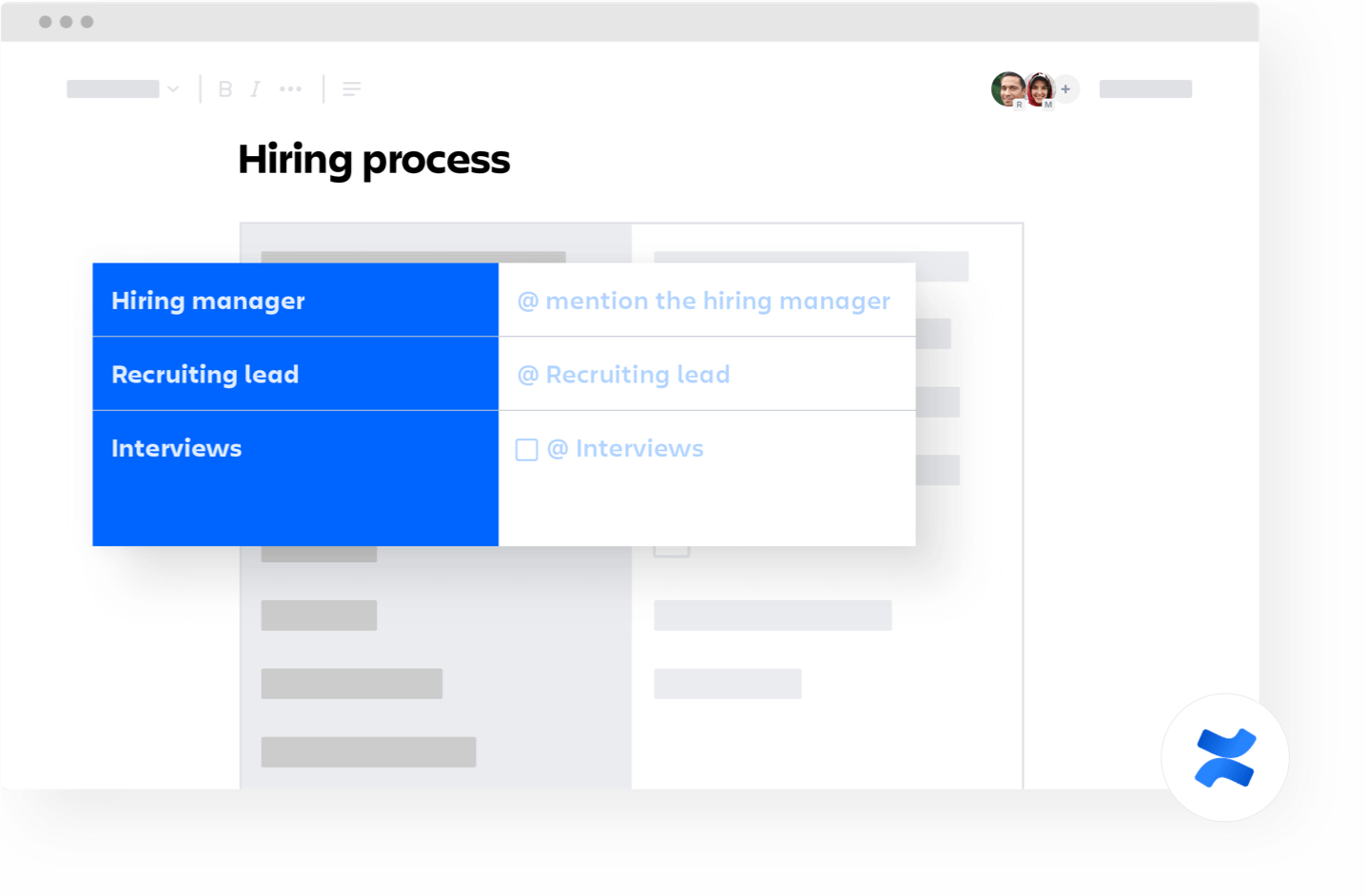The height and width of the screenshot is (896, 1366).
Task: Apply italic formatting
Action: tap(255, 88)
